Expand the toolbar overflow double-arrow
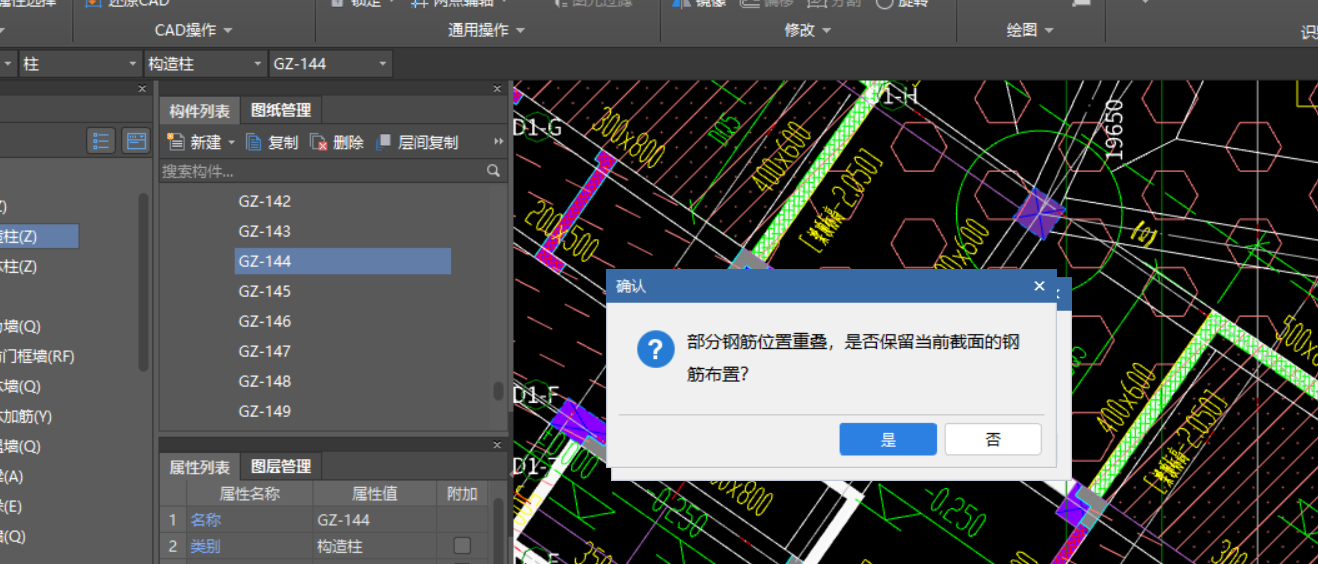1318x564 pixels. pyautogui.click(x=498, y=142)
